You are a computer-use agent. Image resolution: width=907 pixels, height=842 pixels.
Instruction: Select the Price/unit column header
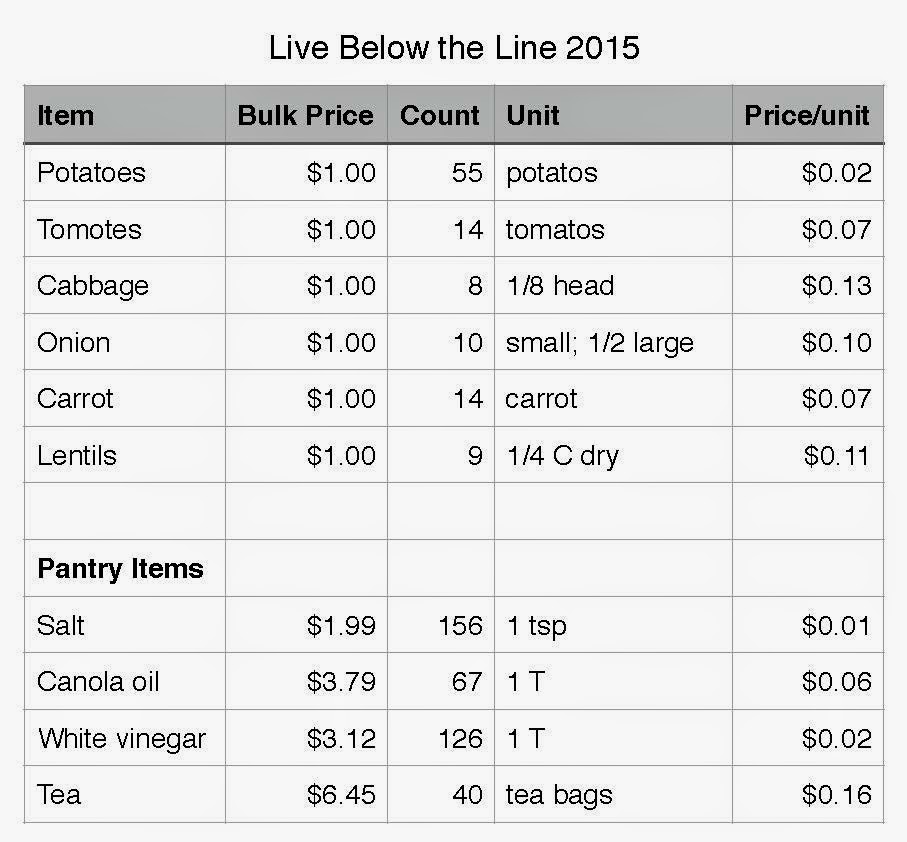coord(808,115)
